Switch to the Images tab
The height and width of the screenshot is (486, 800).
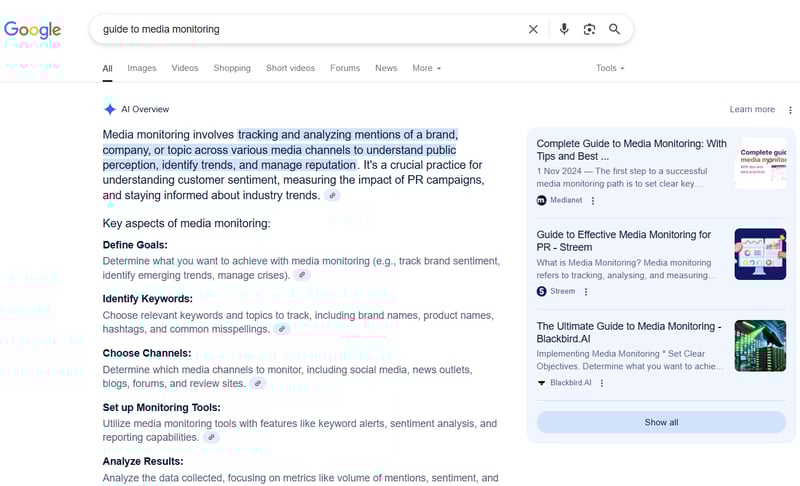[x=142, y=68]
